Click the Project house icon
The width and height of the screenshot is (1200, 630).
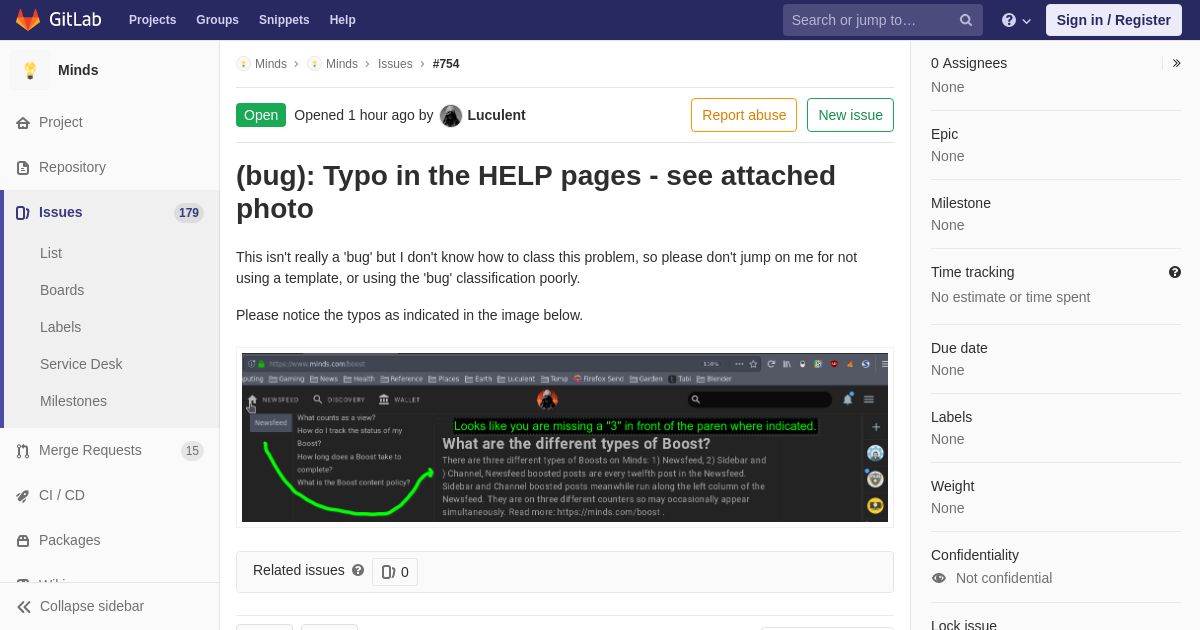[x=23, y=123]
